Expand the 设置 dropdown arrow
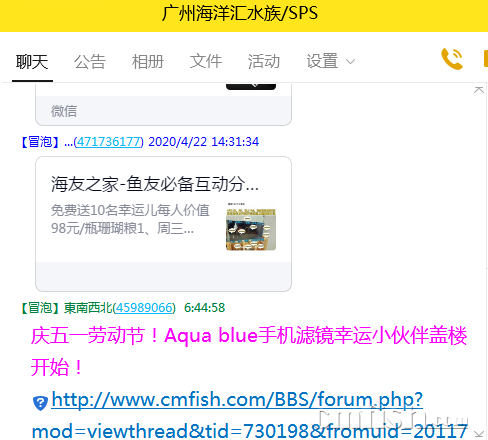The height and width of the screenshot is (440, 488). point(350,62)
